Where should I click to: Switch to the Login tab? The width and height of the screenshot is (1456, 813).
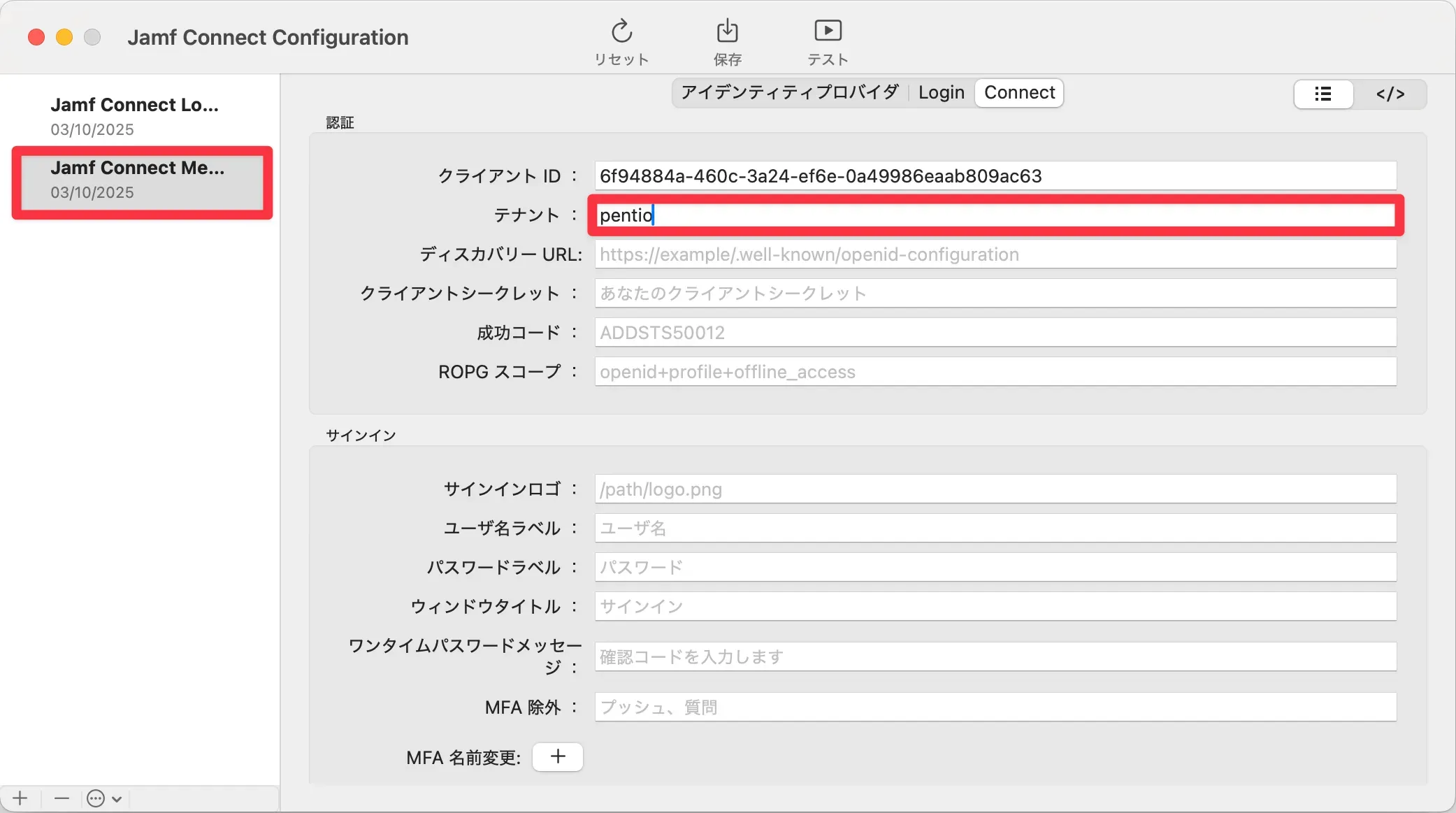pyautogui.click(x=941, y=92)
